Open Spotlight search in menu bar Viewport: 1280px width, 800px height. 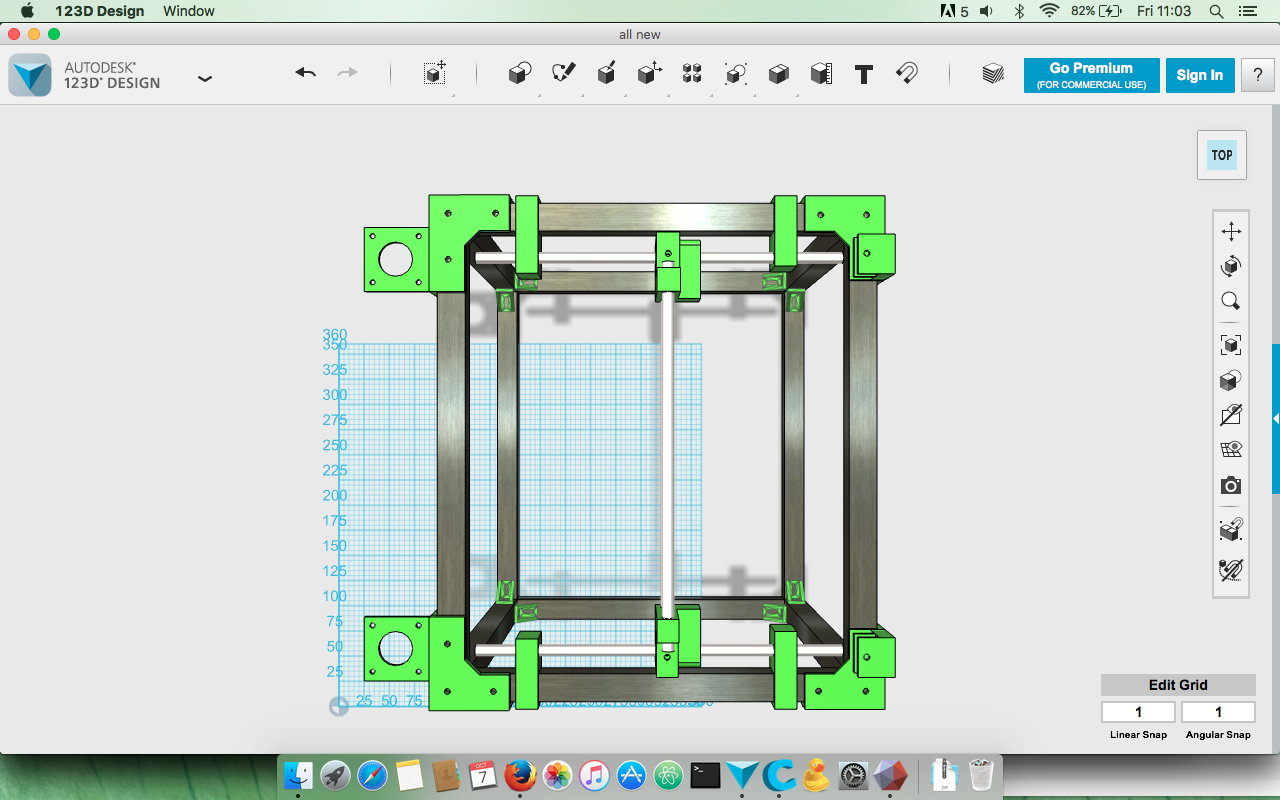click(x=1216, y=11)
